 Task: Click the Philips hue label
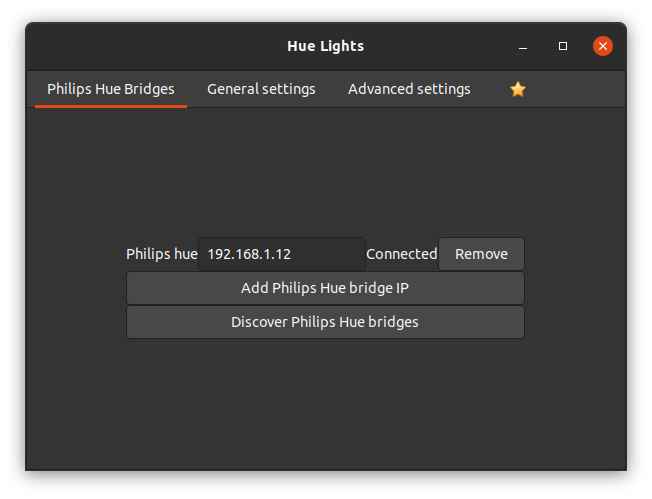[x=162, y=254]
